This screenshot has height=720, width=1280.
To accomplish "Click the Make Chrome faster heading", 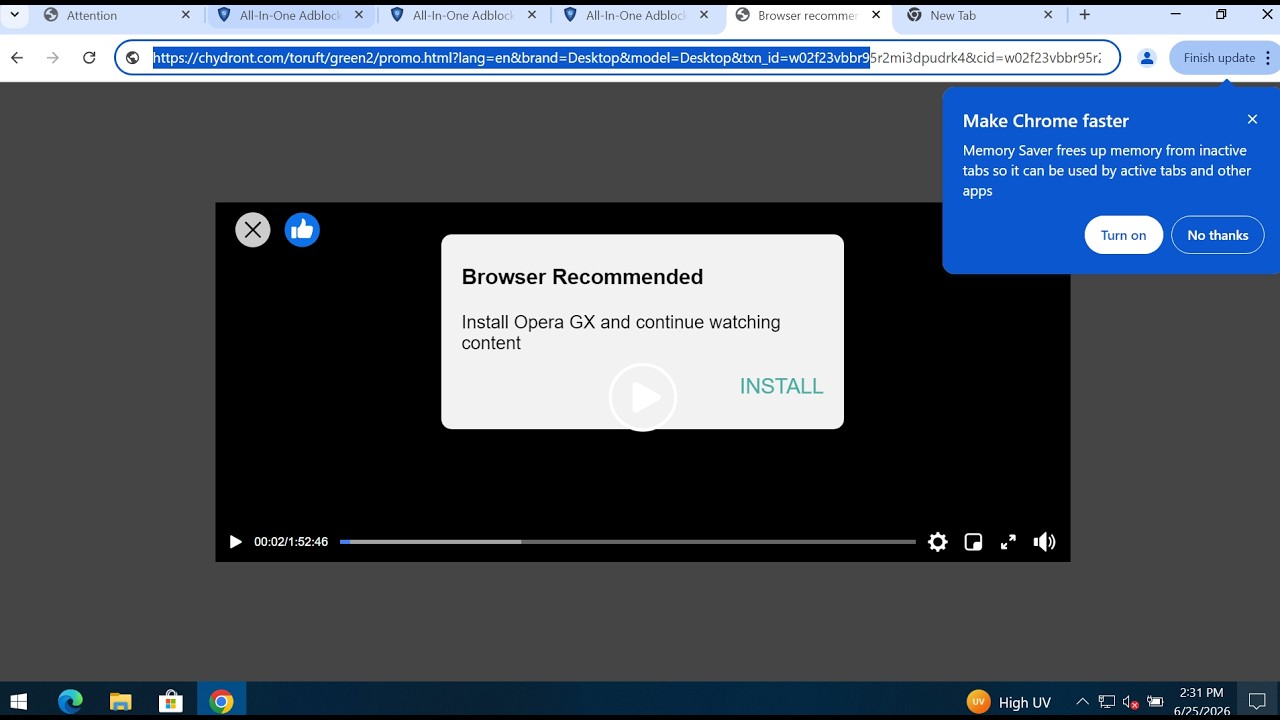I will 1046,121.
